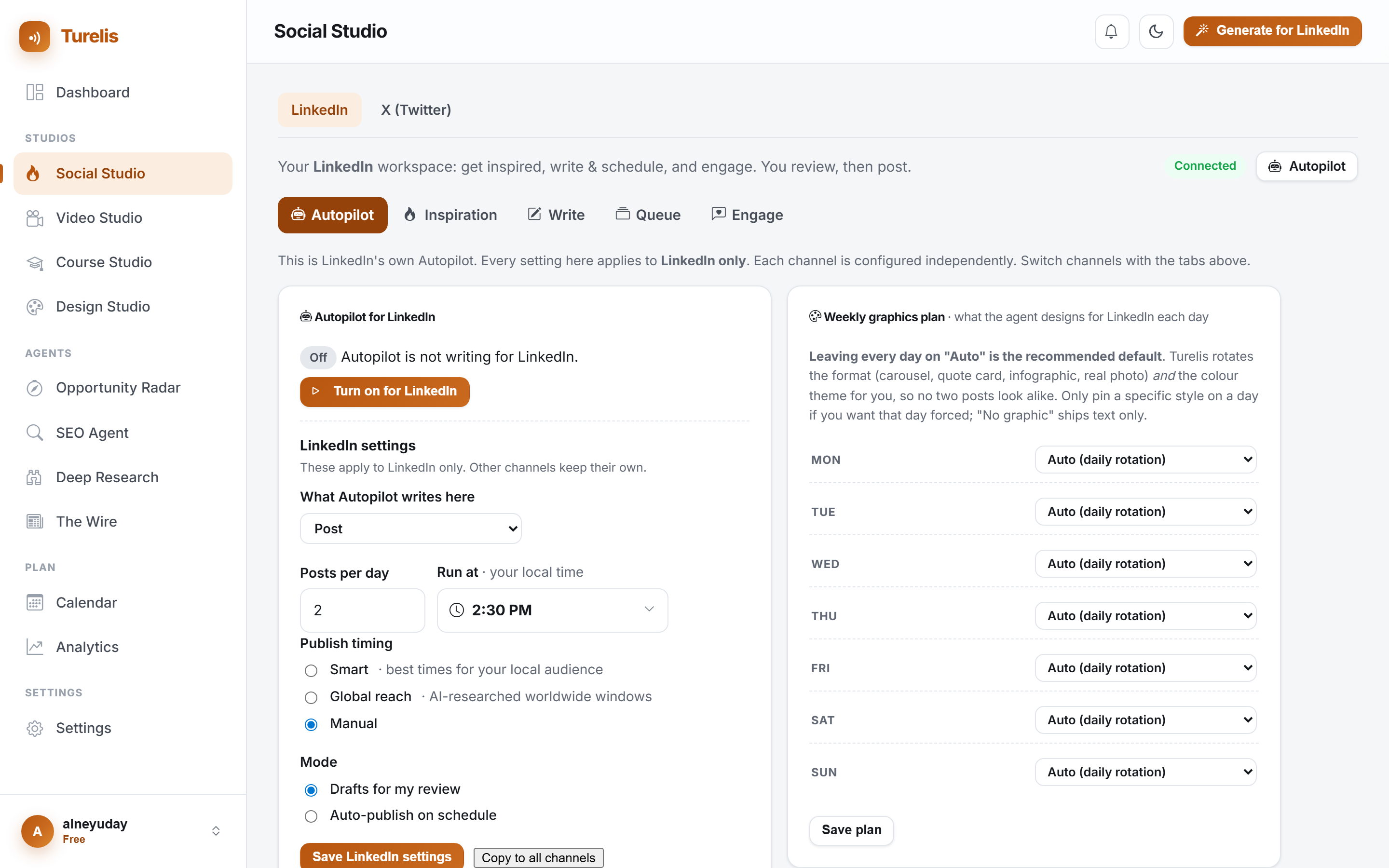1389x868 pixels.
Task: Click the Calendar icon in sidebar
Action: pyautogui.click(x=34, y=602)
